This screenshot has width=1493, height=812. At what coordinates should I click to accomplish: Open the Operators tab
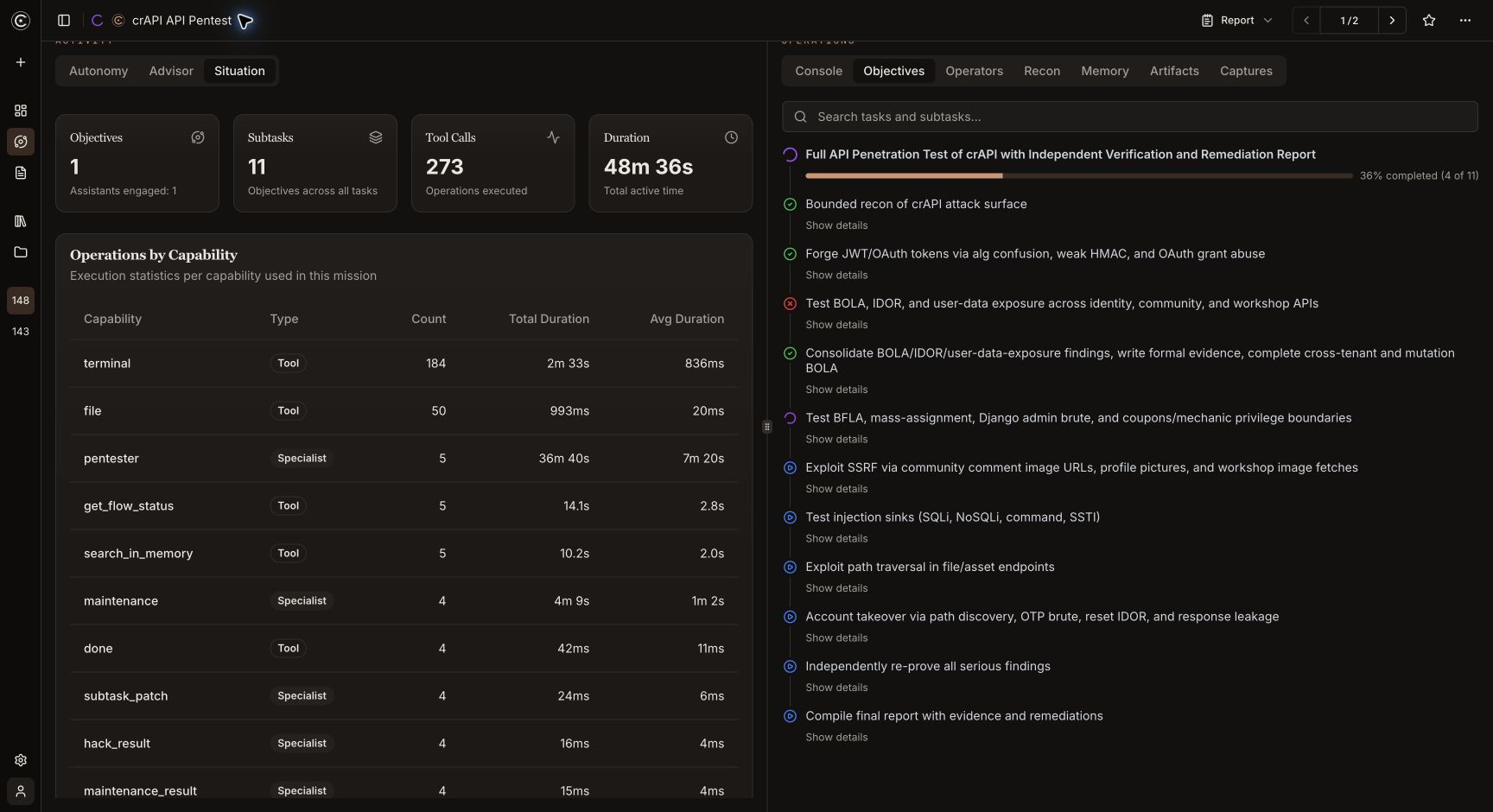pos(974,71)
